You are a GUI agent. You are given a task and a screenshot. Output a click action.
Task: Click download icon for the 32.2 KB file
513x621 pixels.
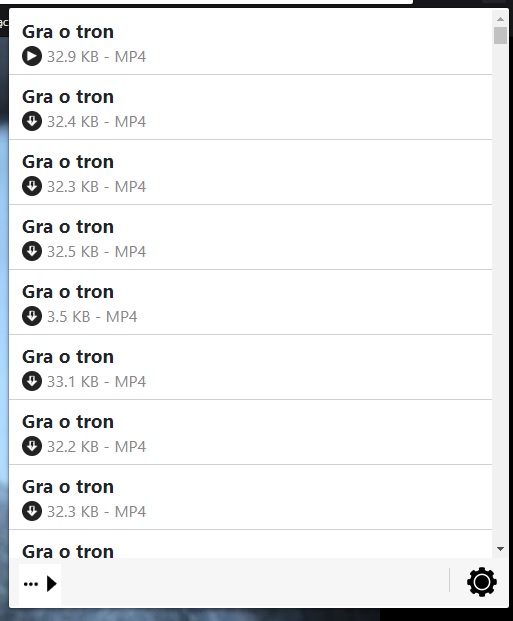pyautogui.click(x=32, y=446)
